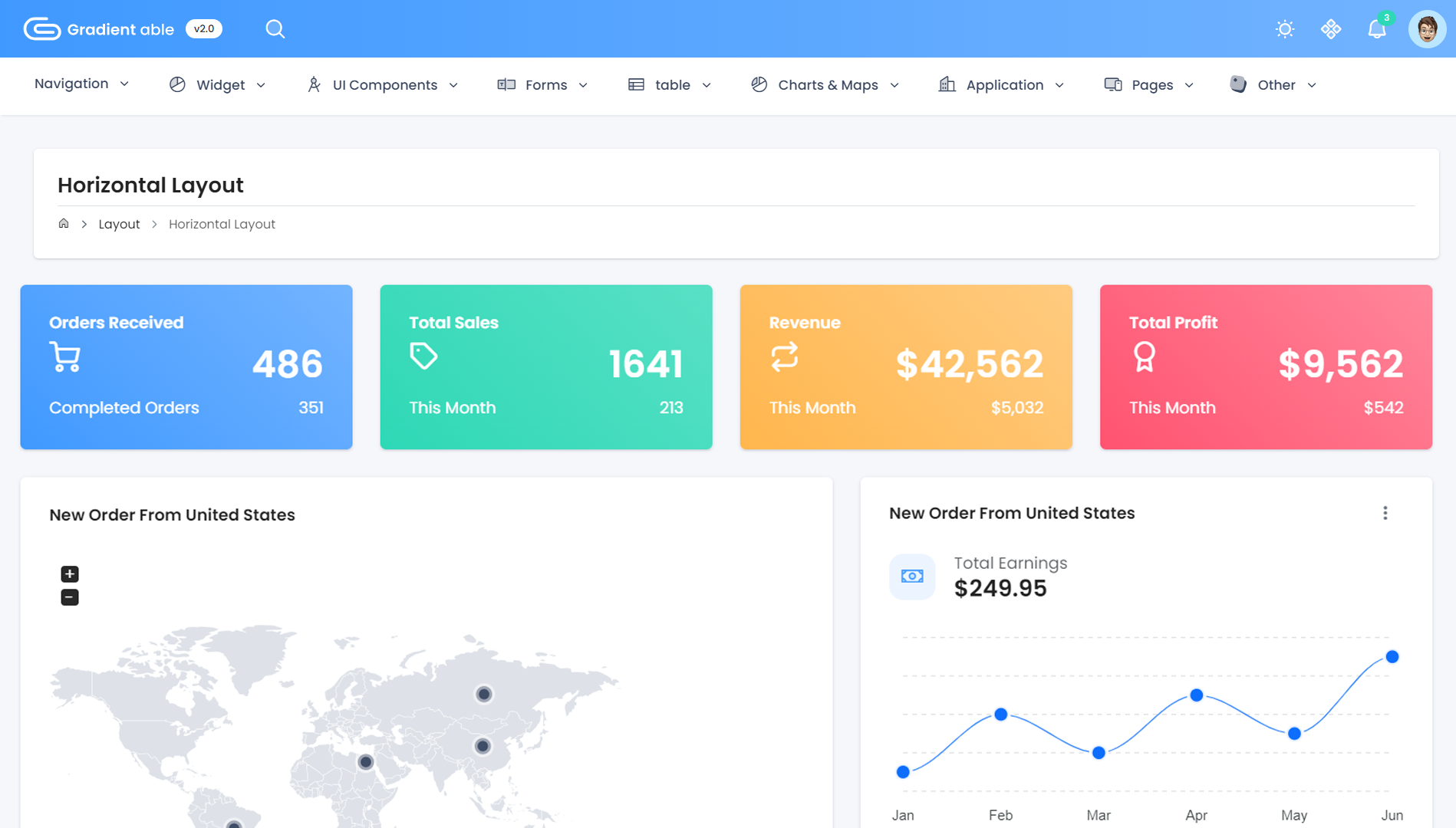Open the user profile avatar
This screenshot has width=1456, height=828.
tap(1427, 30)
